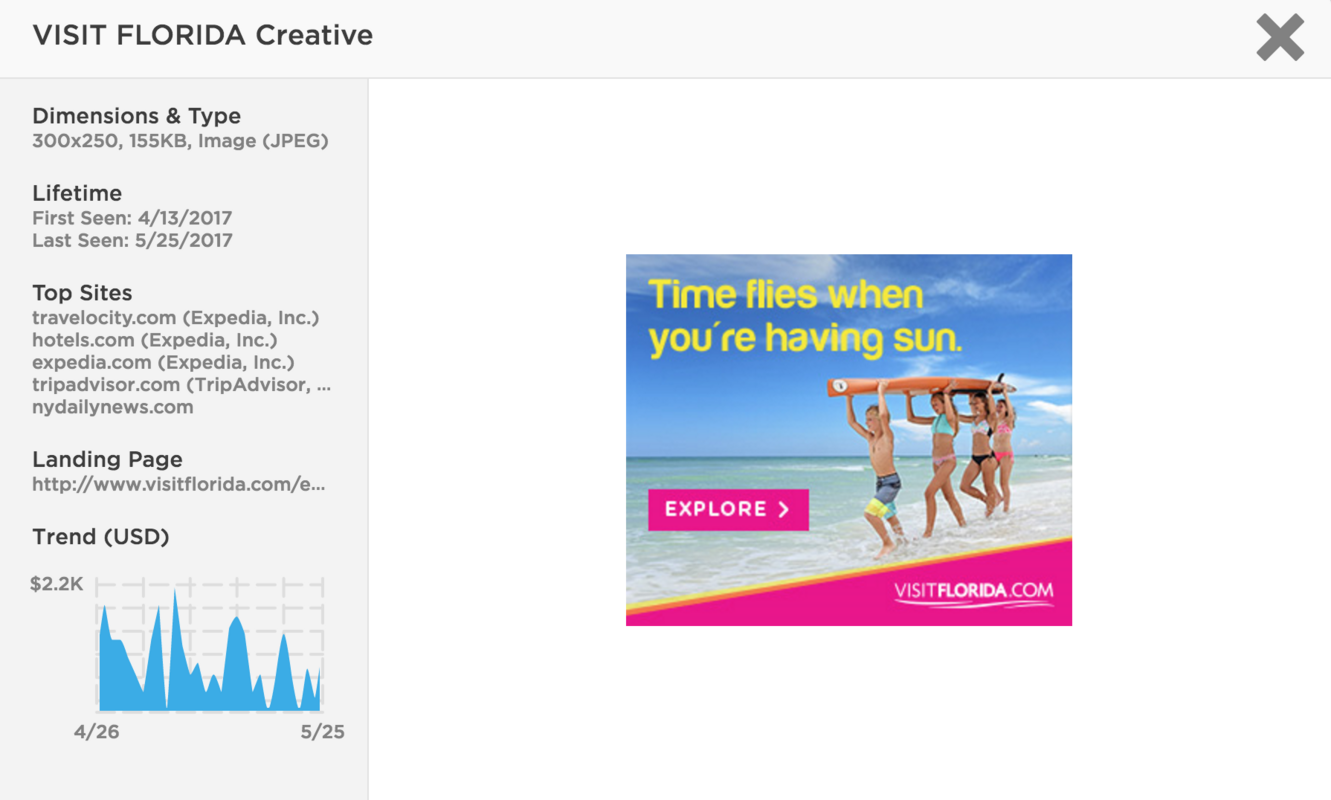Click the truncated tripadvisor.com site entry
The height and width of the screenshot is (800, 1331).
click(x=181, y=385)
